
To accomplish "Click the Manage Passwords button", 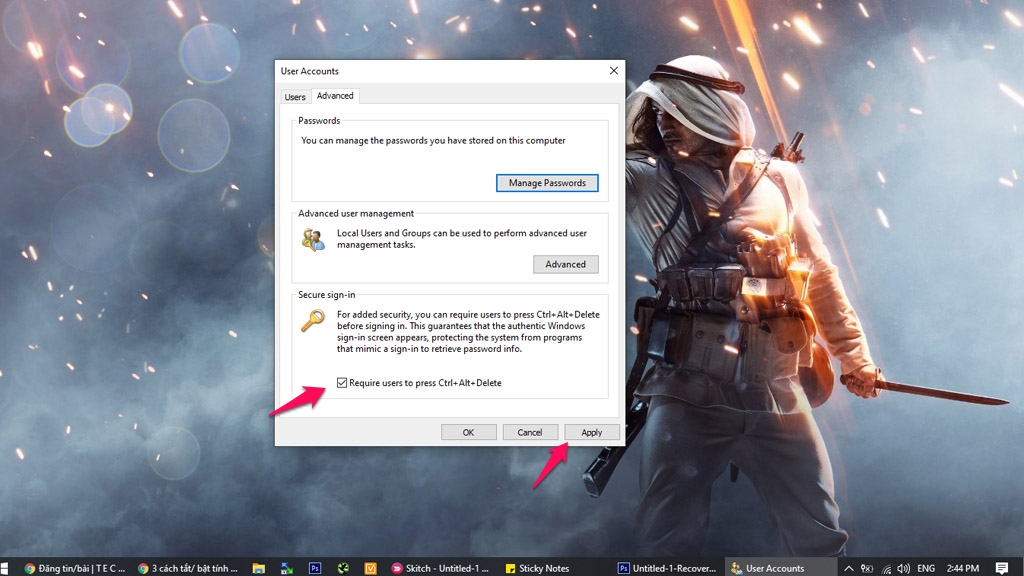I will point(547,183).
